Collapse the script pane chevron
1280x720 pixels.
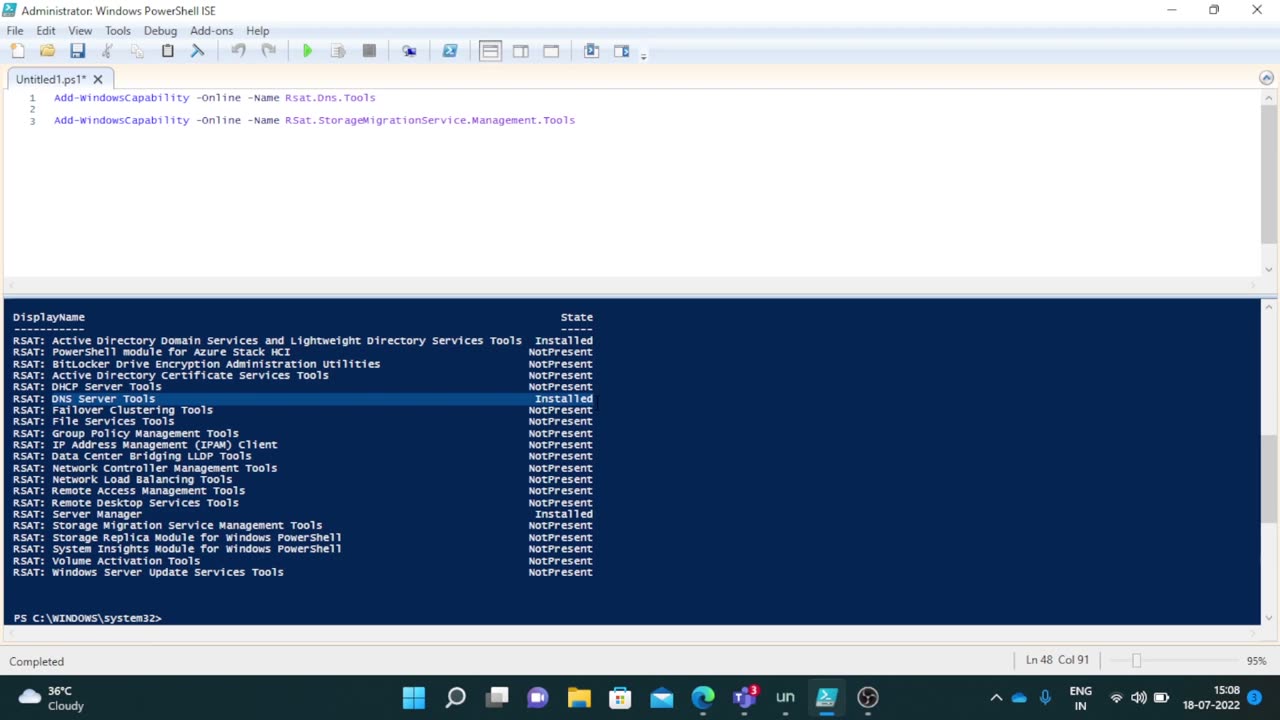click(1266, 78)
